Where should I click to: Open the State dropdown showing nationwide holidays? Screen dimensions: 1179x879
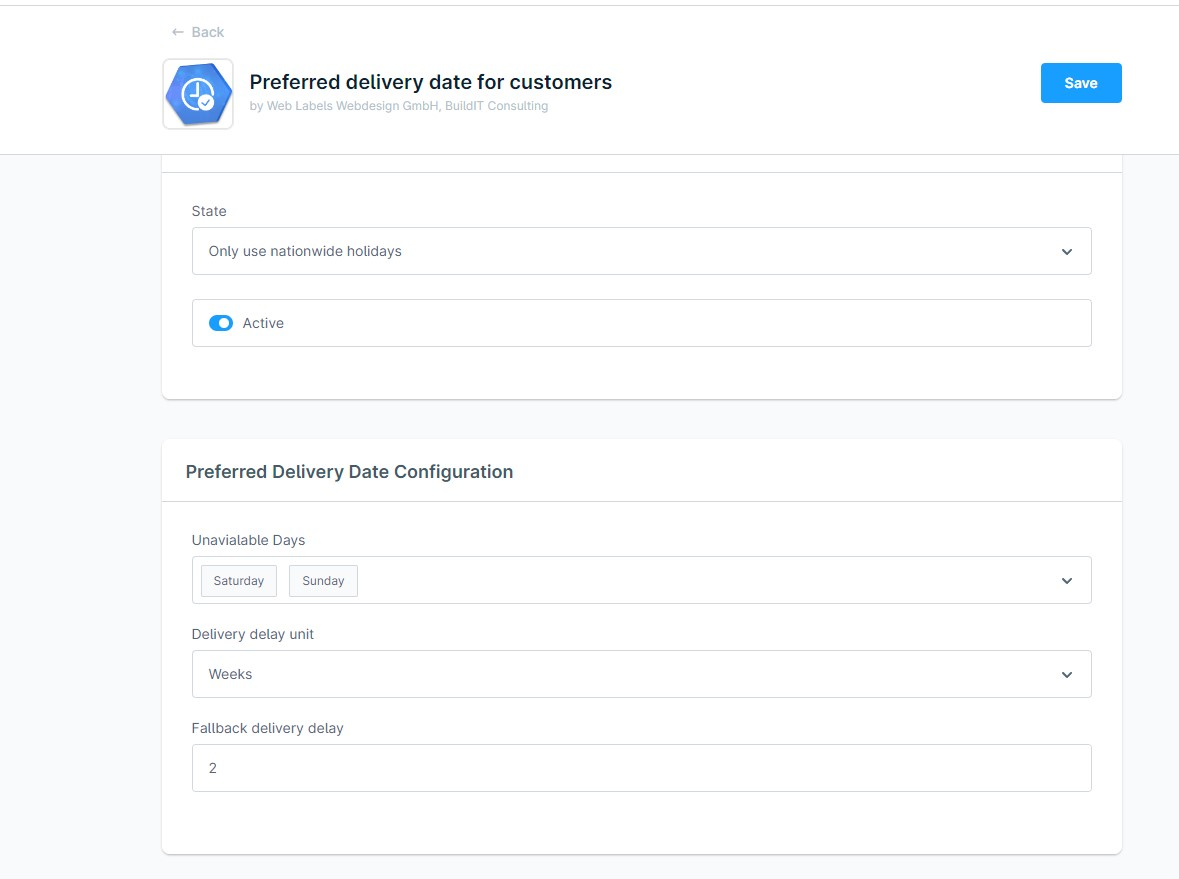tap(641, 251)
